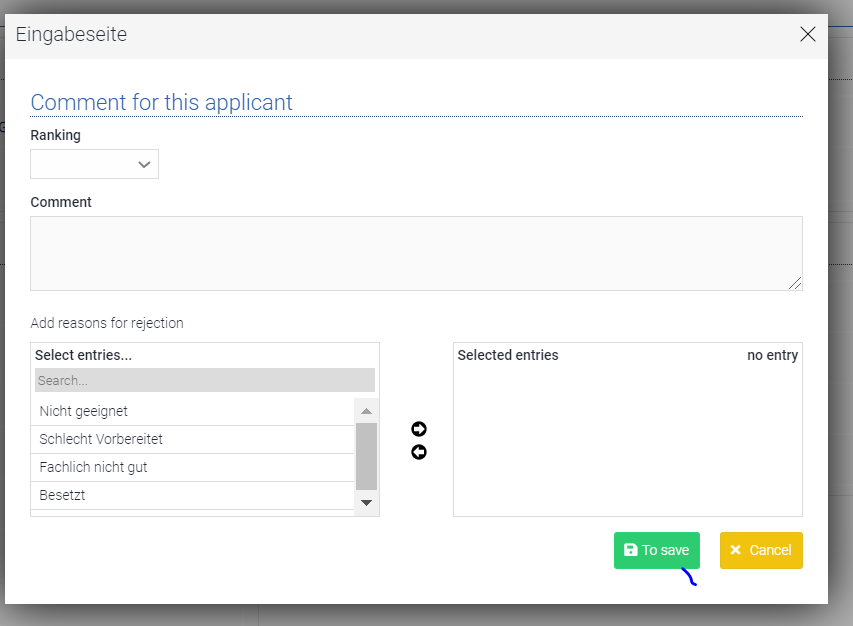The image size is (853, 626).
Task: Click the yellow Cancel button
Action: (x=761, y=550)
